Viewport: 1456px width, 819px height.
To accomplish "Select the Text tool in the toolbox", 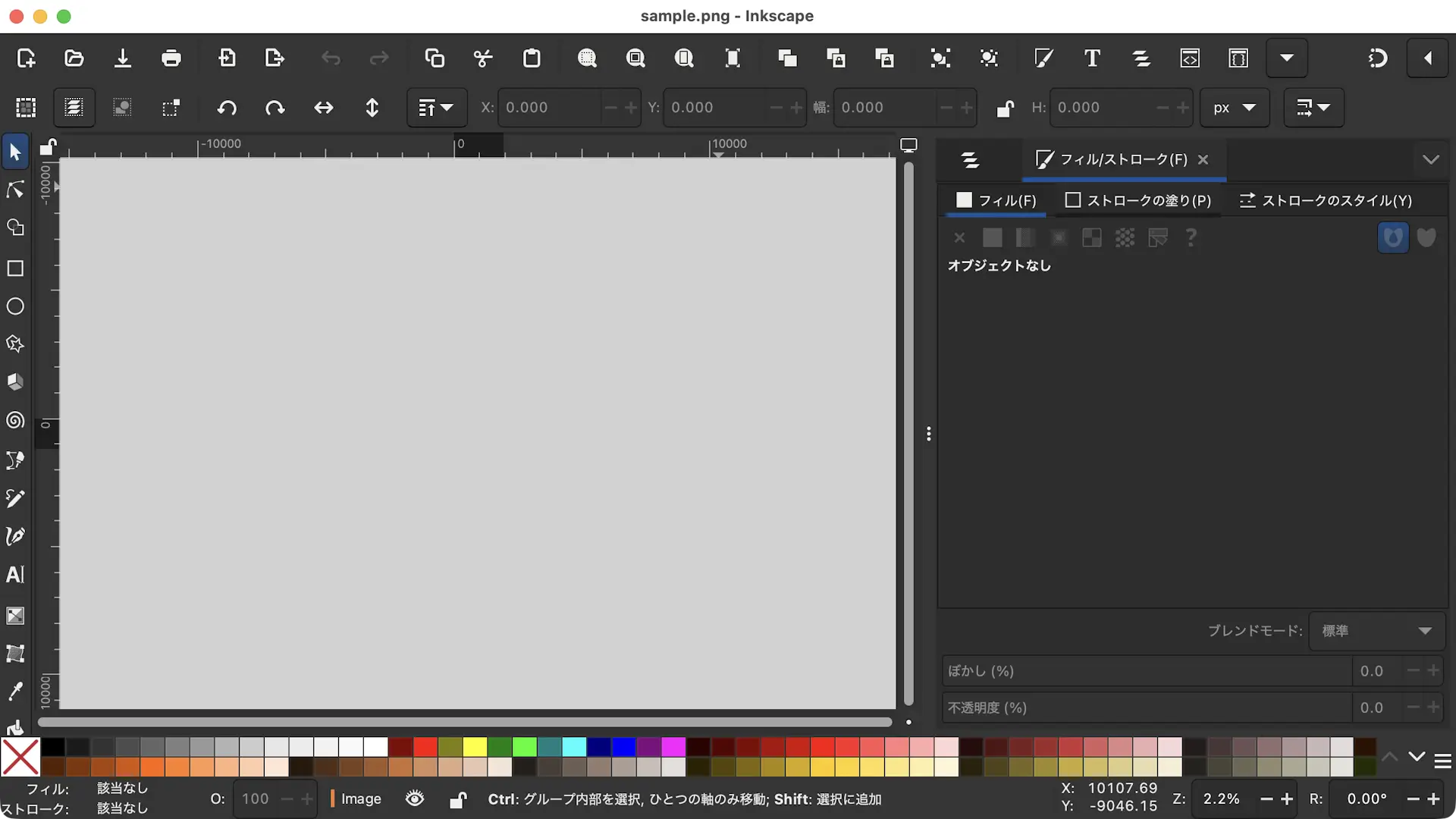I will 15,575.
